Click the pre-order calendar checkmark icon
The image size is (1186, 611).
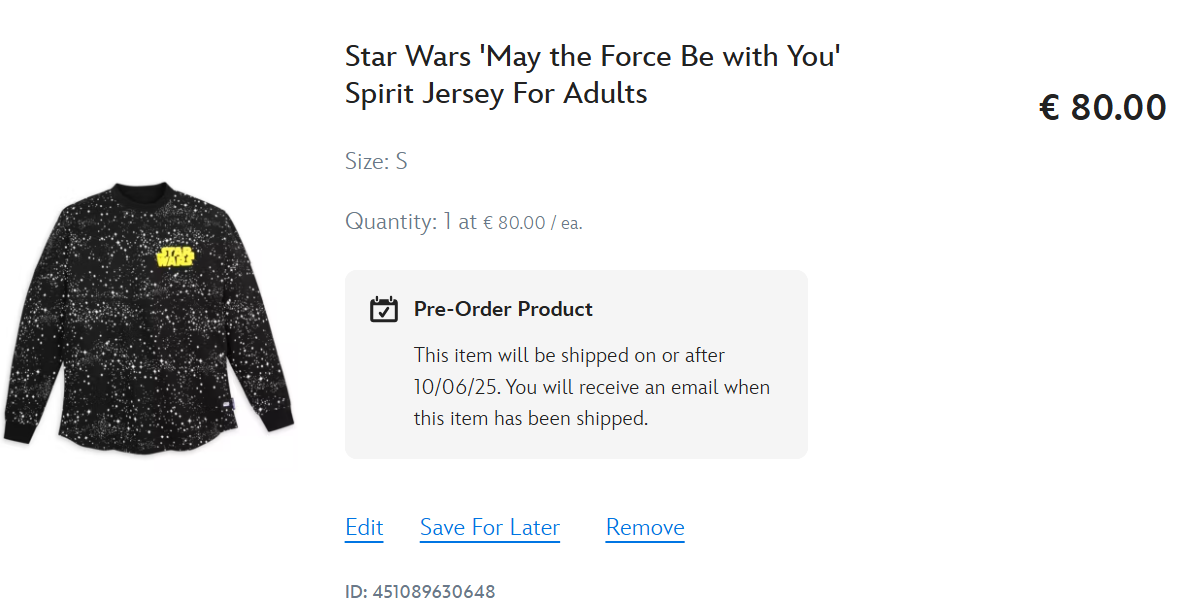383,309
